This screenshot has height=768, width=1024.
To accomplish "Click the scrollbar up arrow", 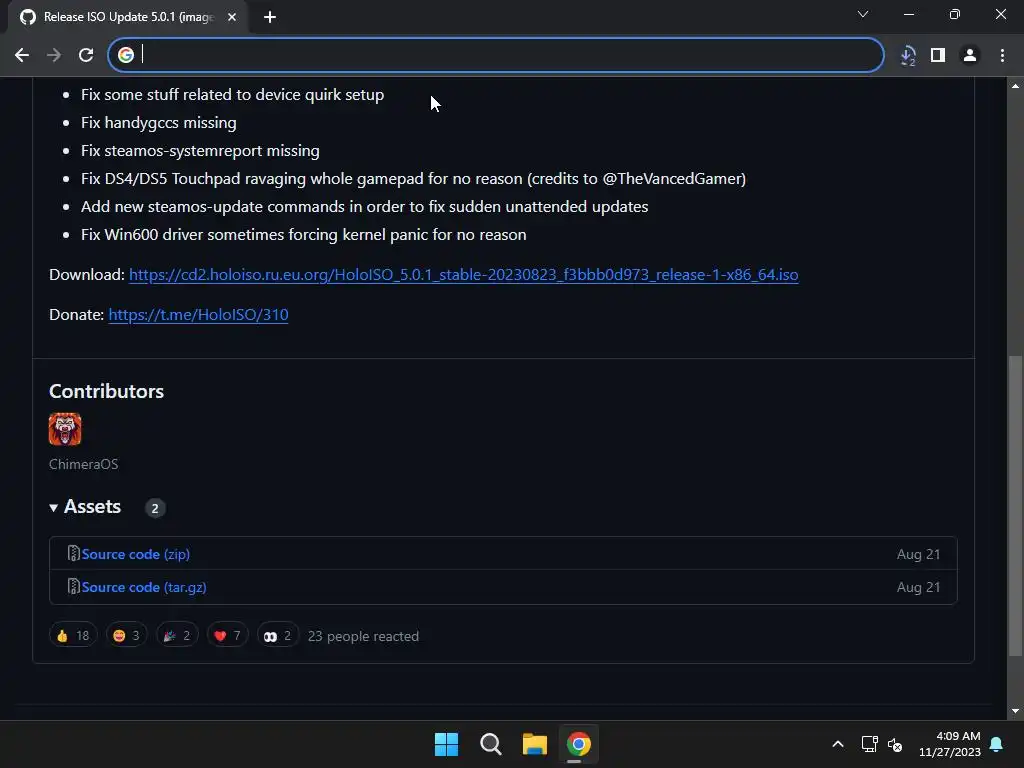I will coord(1015,86).
